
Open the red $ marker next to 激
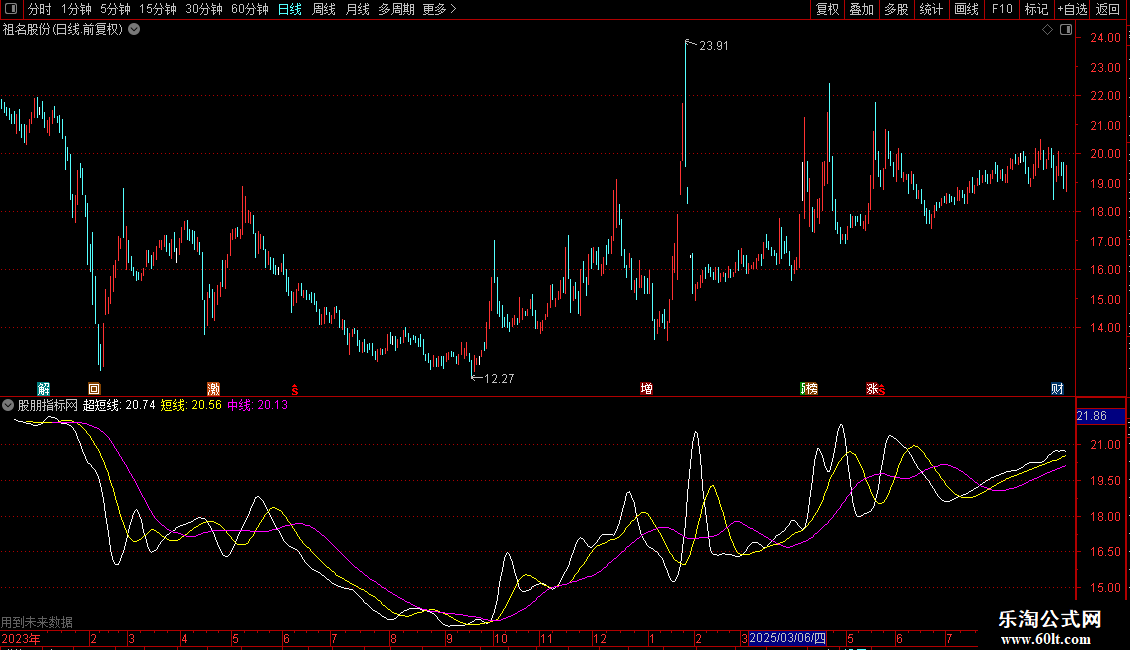[x=295, y=389]
